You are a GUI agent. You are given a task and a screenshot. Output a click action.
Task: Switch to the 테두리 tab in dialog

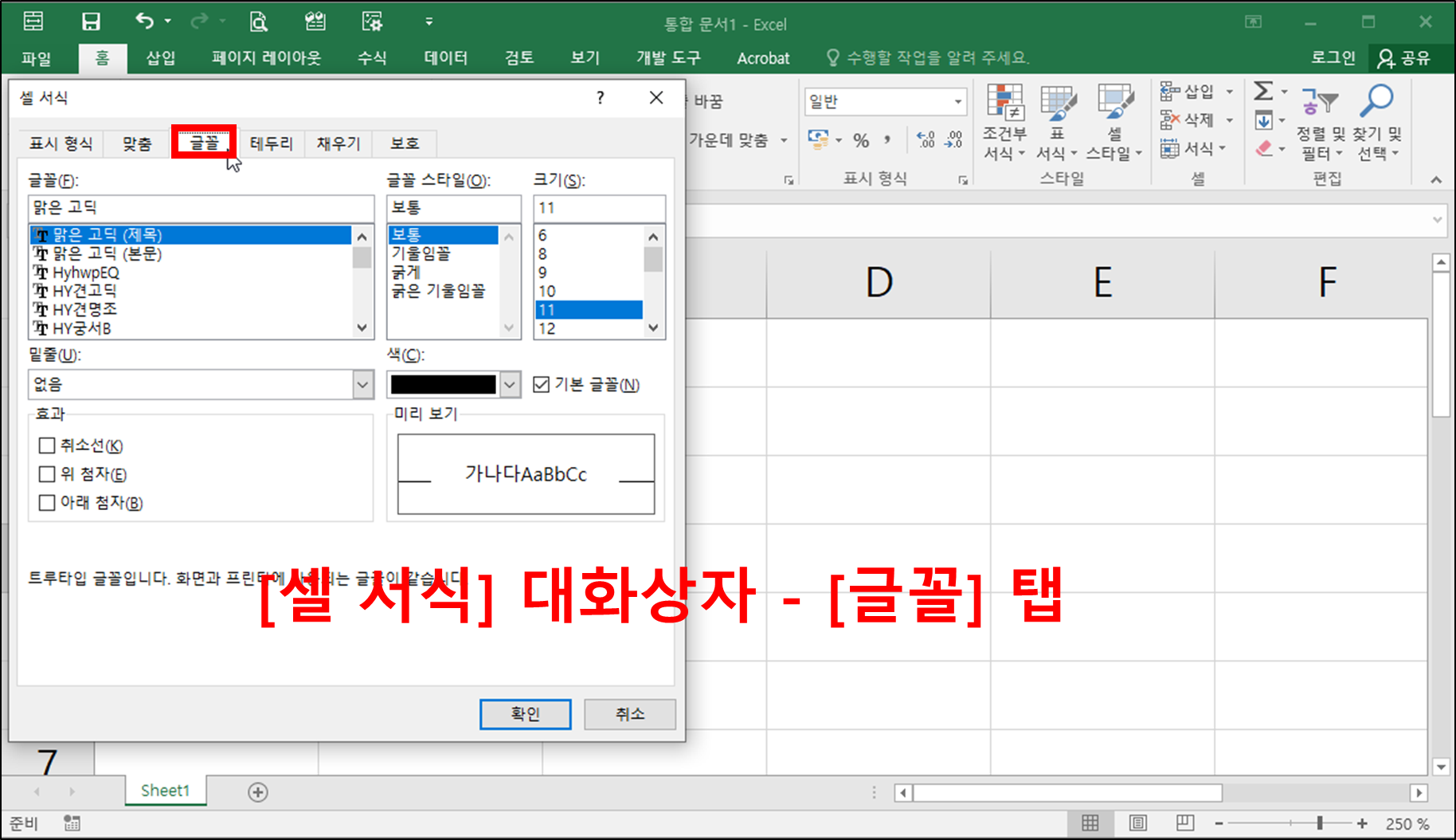271,143
